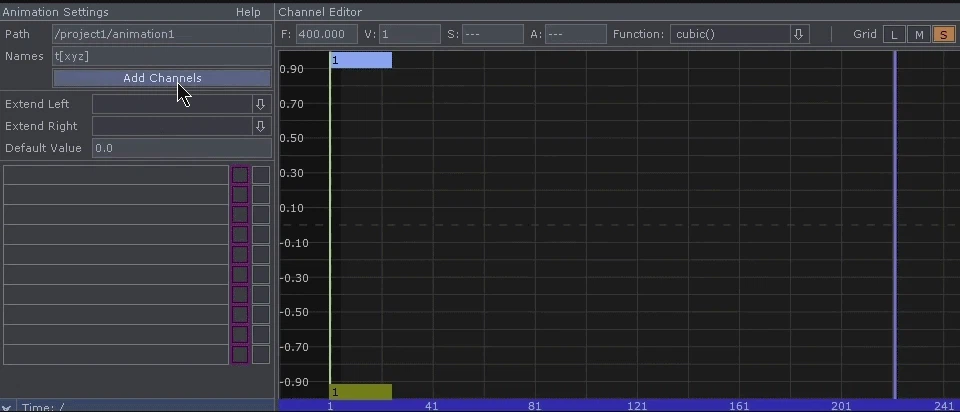Screen dimensions: 960x412
Task: Open the Function dropdown arrow
Action: pyautogui.click(x=798, y=34)
